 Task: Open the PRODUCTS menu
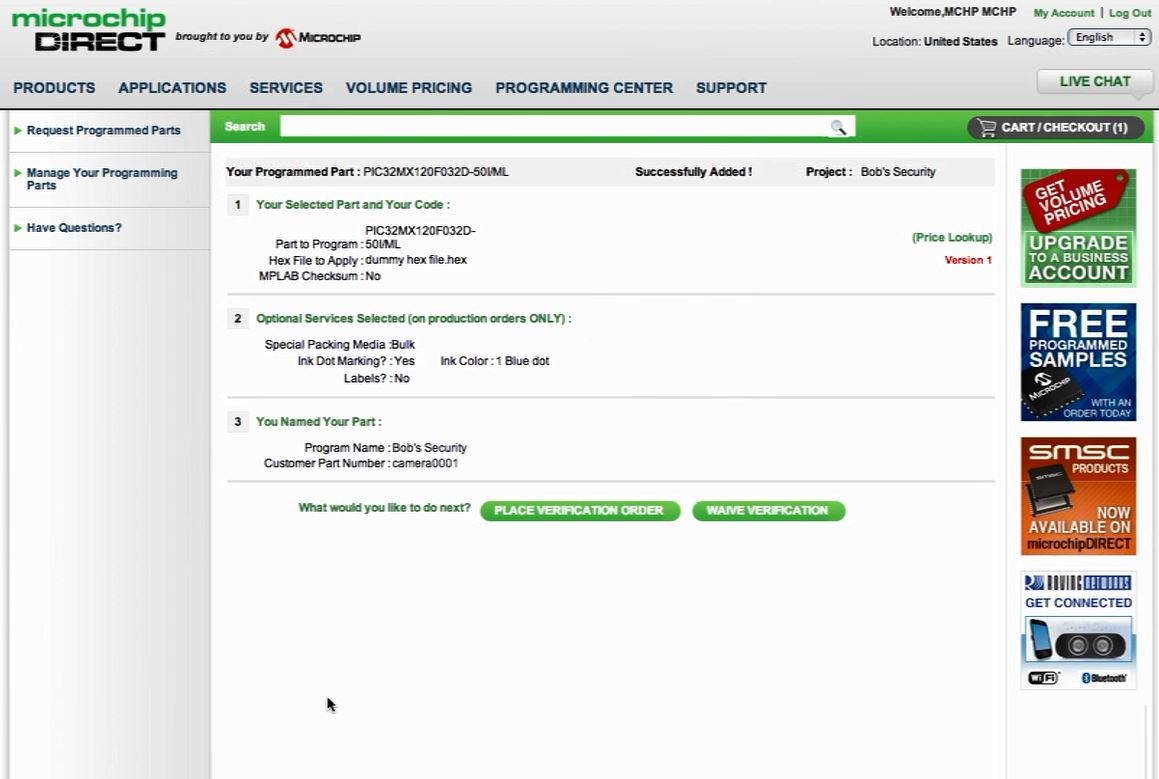54,88
